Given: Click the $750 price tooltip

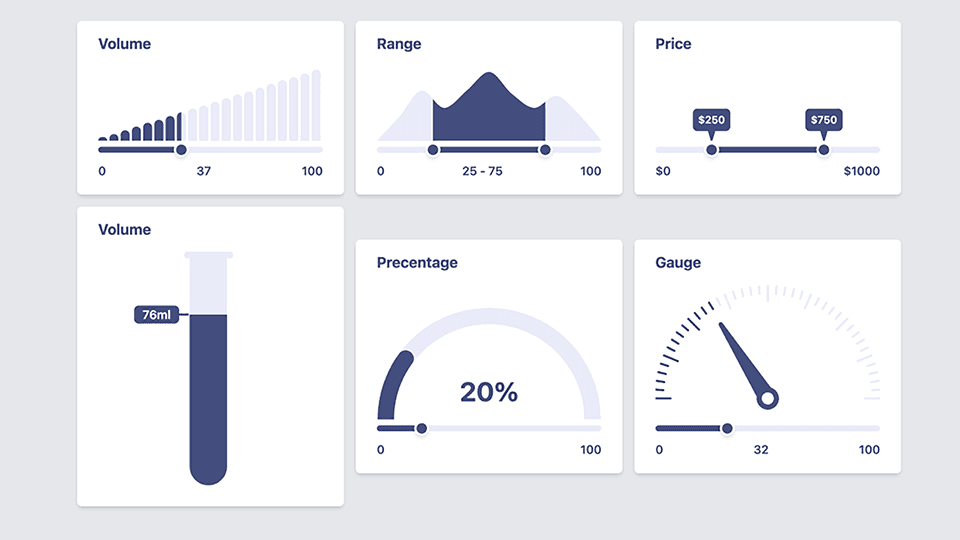Looking at the screenshot, I should (824, 120).
